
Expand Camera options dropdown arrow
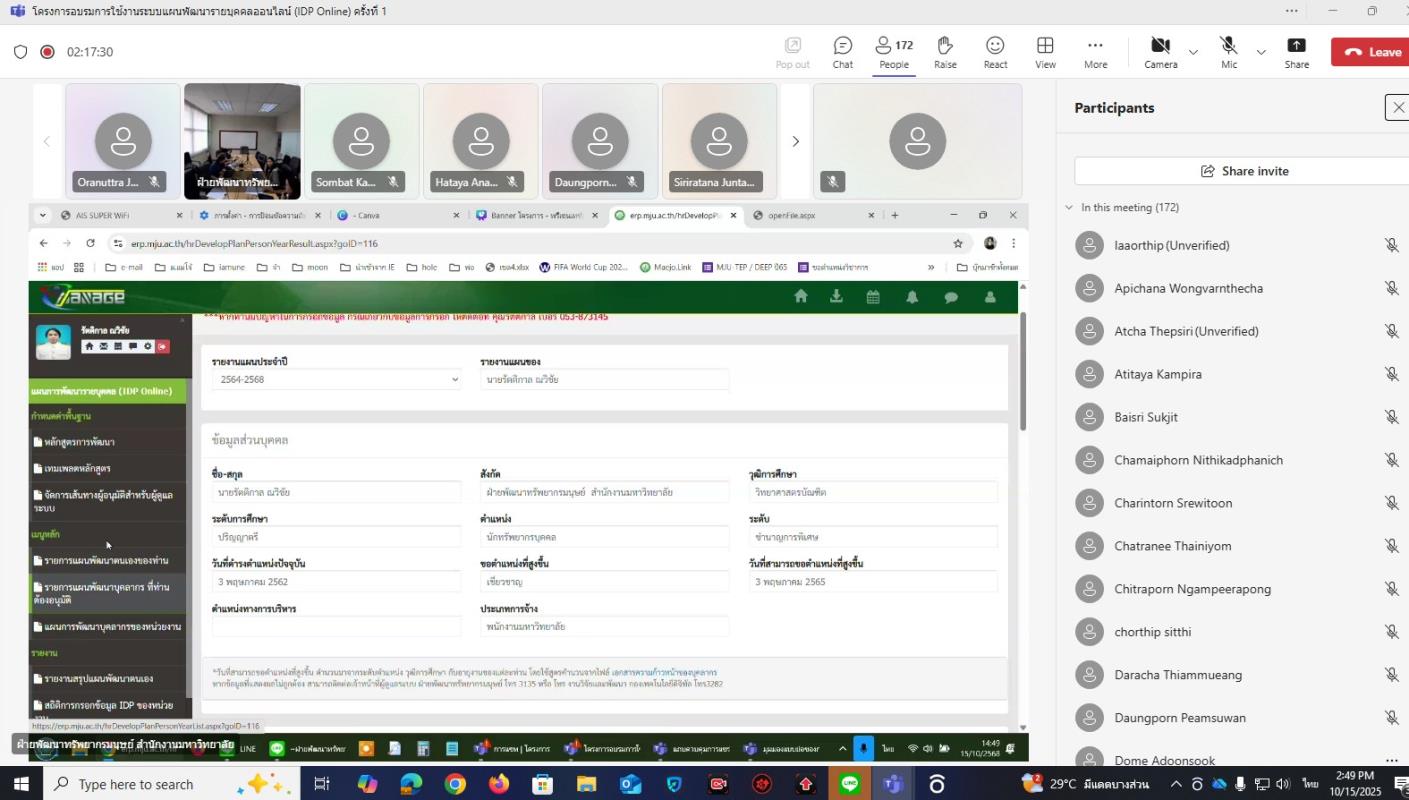pos(1193,52)
